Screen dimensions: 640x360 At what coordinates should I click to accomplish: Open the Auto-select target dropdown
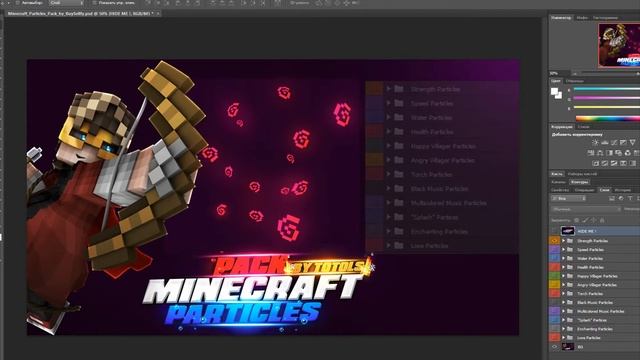pos(67,3)
